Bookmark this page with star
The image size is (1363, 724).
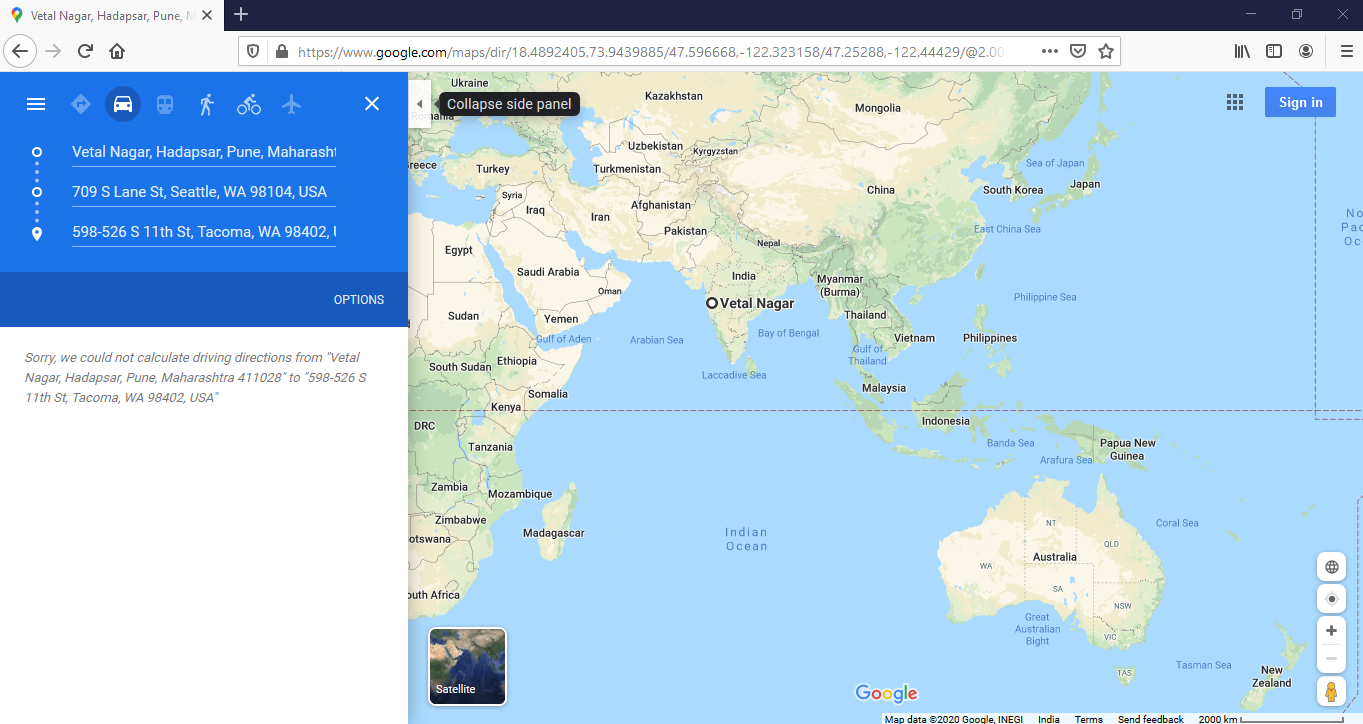tap(1106, 51)
